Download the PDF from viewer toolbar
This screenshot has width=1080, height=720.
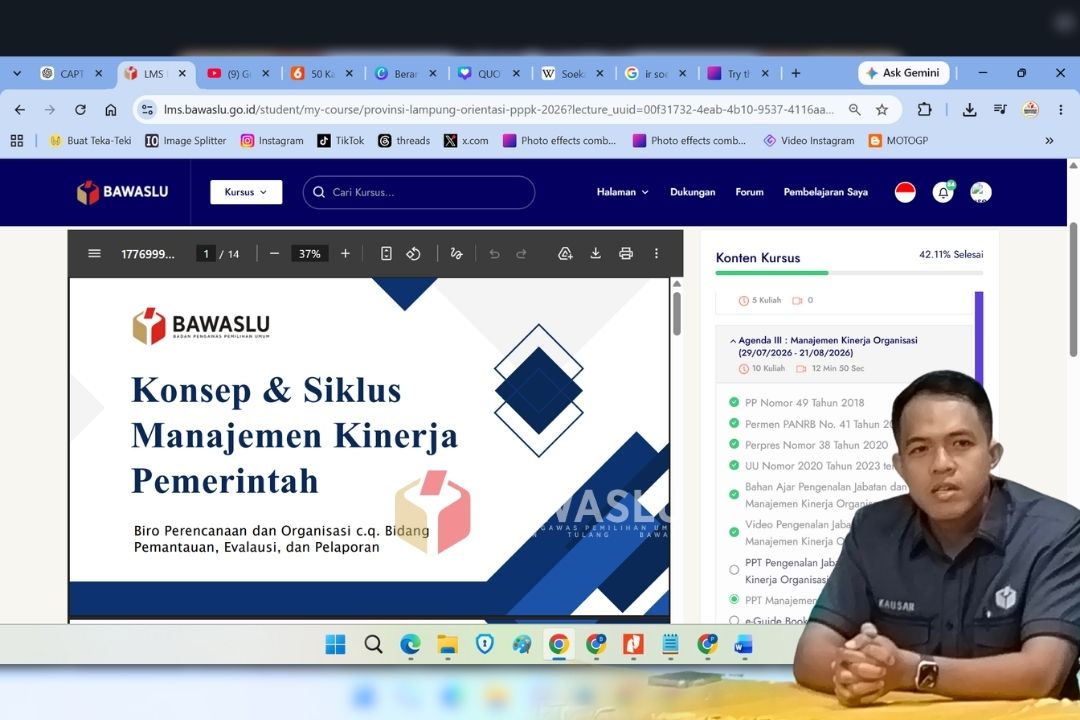coord(595,254)
